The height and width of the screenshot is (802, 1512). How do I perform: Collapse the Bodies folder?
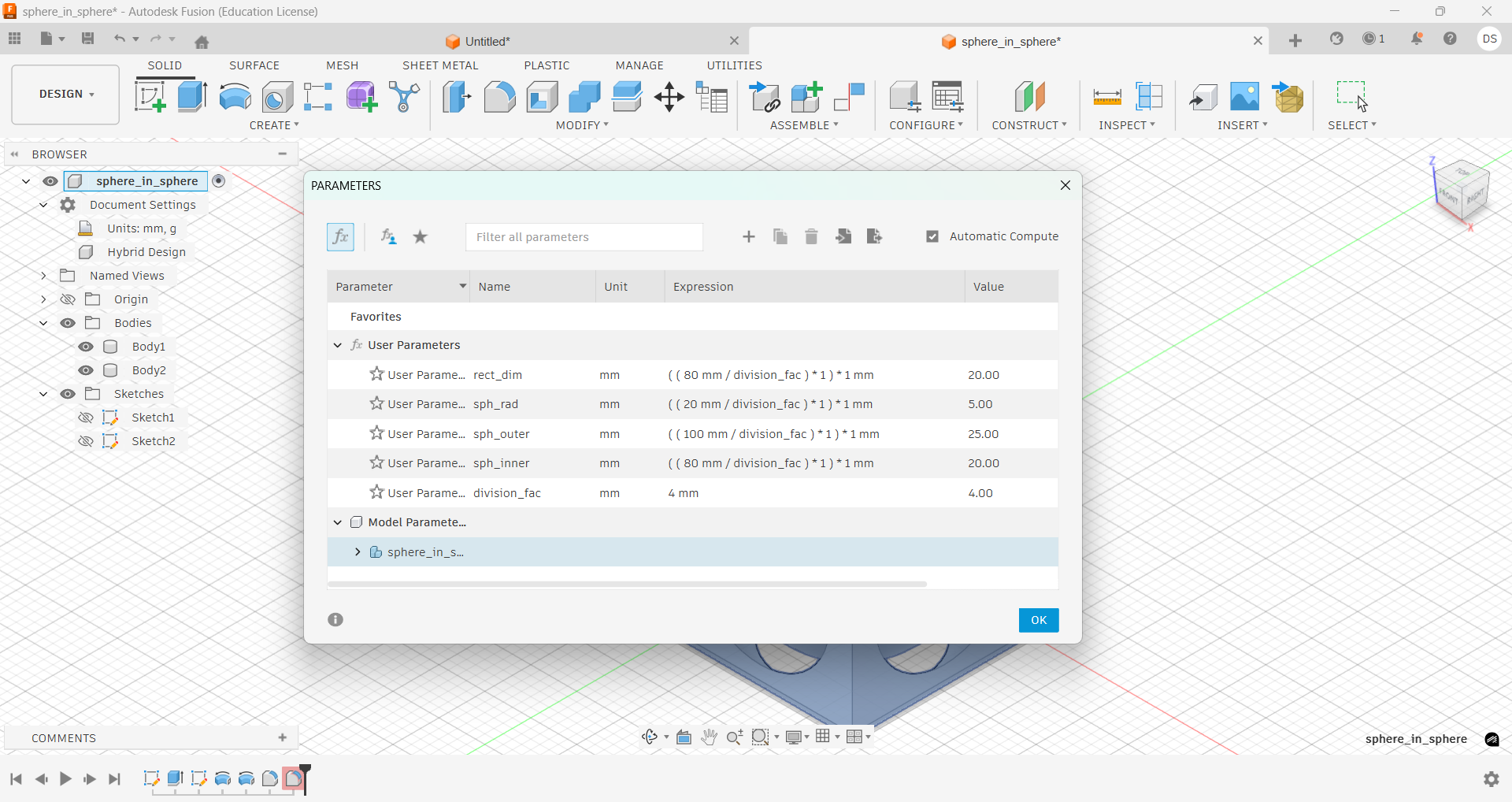(44, 323)
